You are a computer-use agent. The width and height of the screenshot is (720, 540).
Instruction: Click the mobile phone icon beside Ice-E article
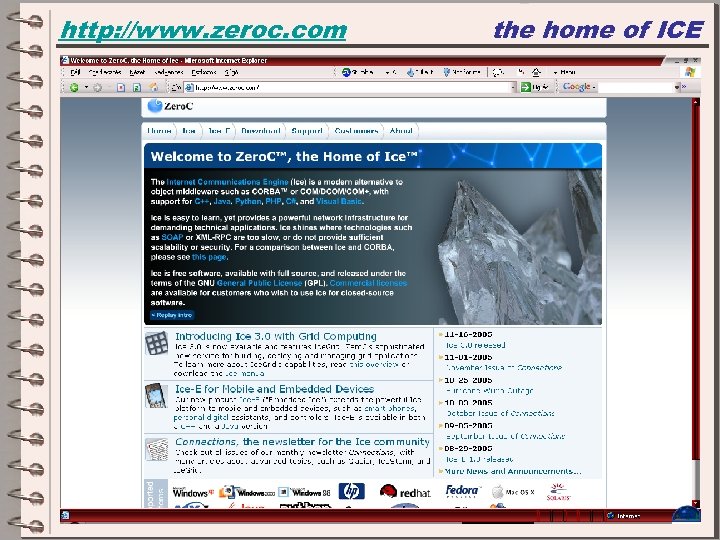(156, 395)
